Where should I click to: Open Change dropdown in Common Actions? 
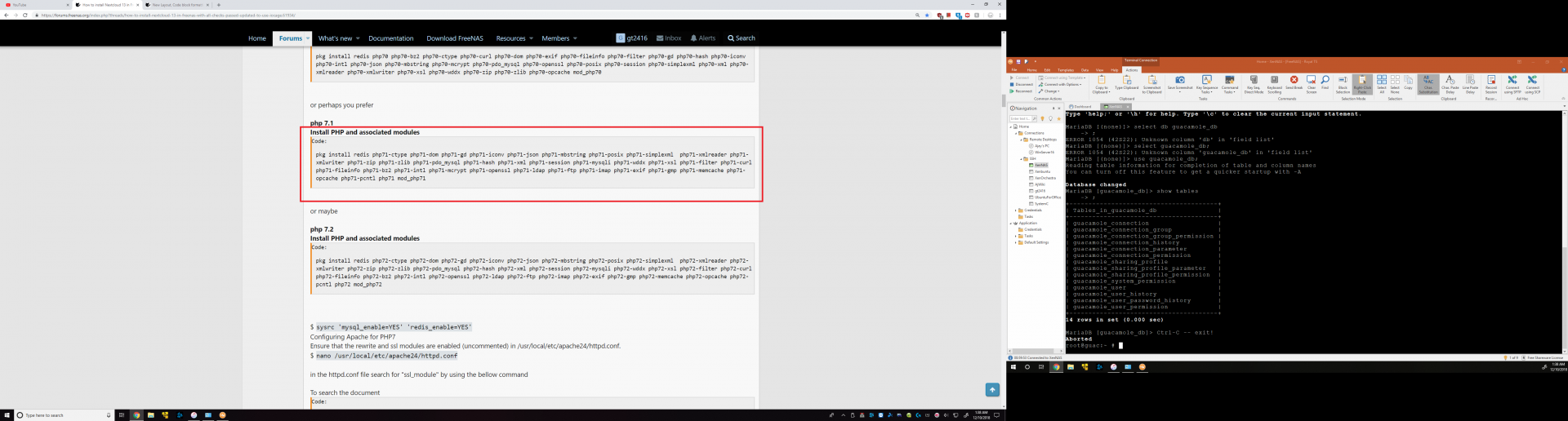pos(1050,91)
